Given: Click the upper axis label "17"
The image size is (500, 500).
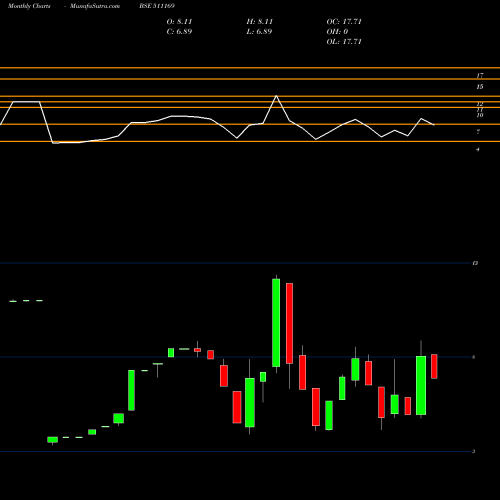Looking at the screenshot, I should coord(480,76).
